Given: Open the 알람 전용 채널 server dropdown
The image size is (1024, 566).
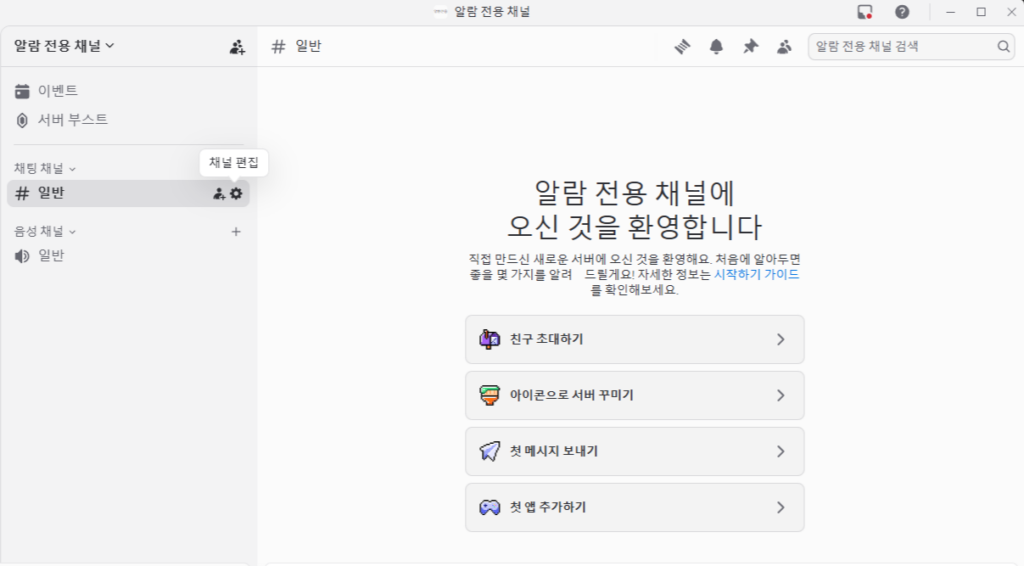Looking at the screenshot, I should [x=65, y=45].
